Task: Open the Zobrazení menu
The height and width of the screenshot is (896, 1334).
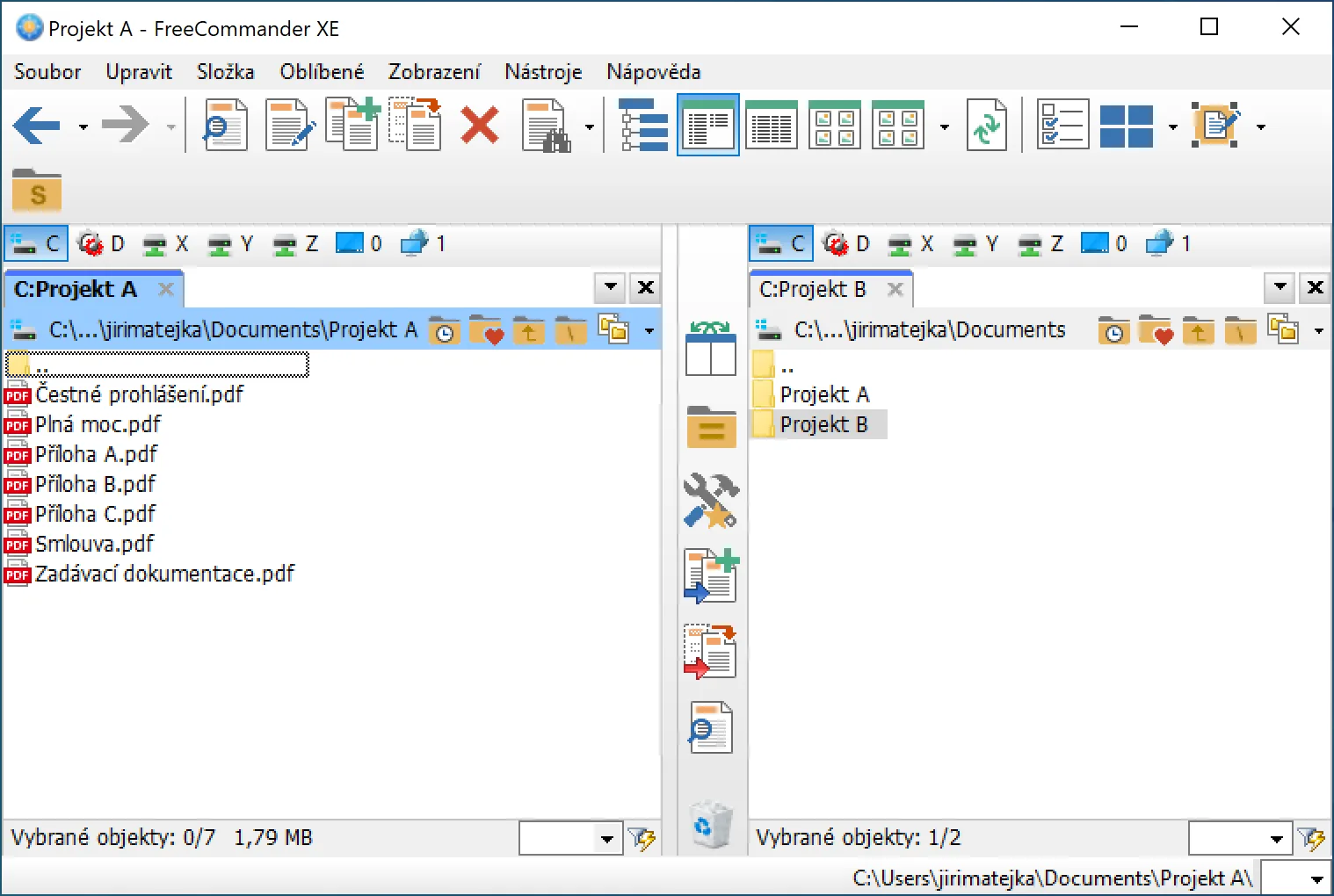Action: tap(434, 72)
